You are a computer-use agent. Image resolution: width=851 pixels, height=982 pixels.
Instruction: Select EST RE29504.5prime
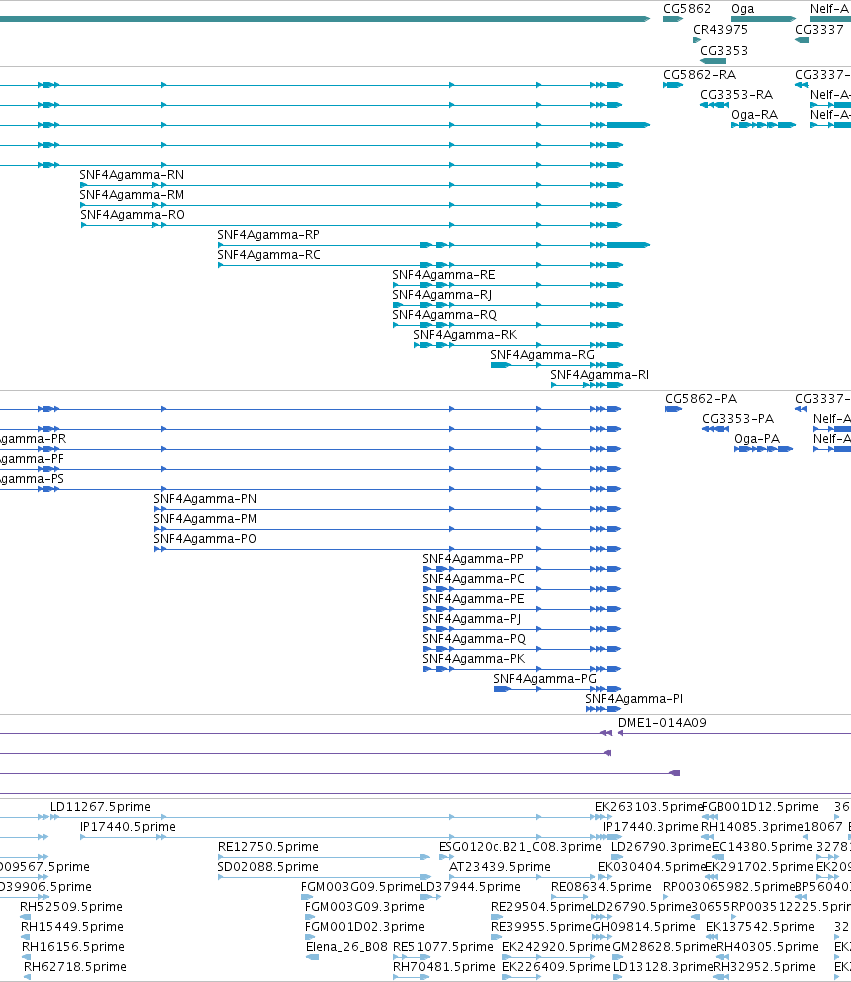click(541, 907)
